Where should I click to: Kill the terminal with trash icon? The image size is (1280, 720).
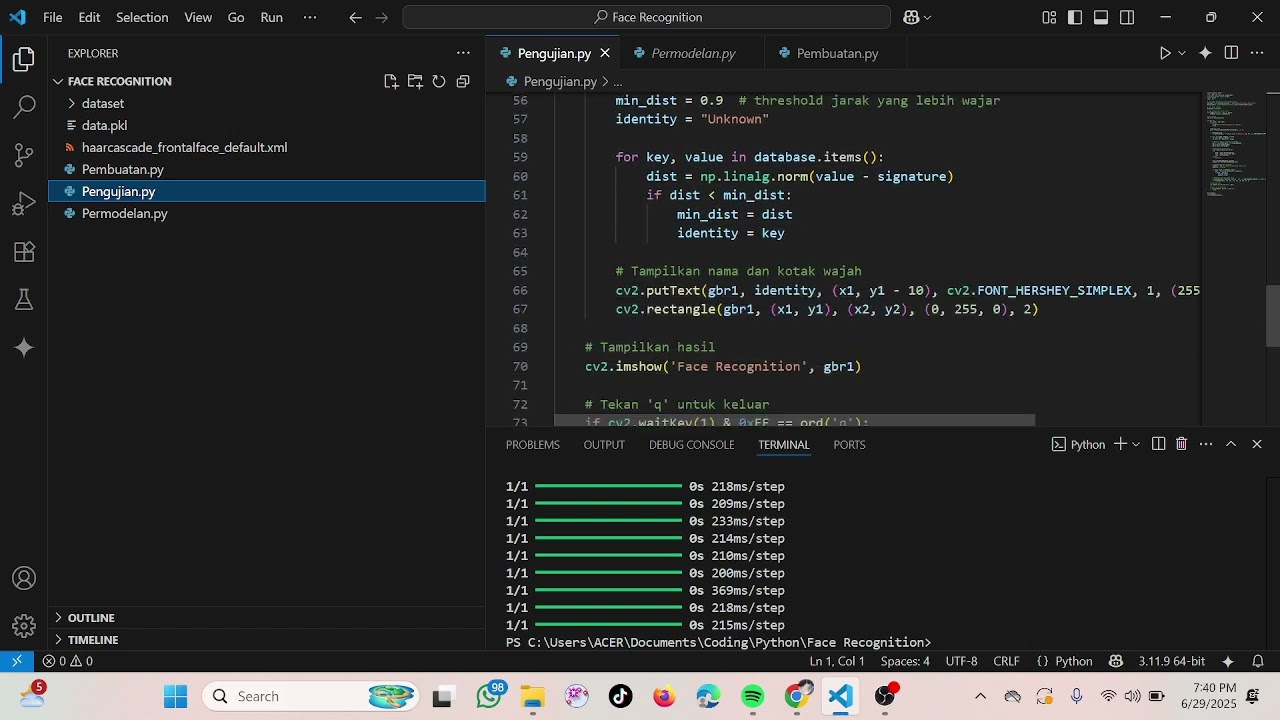(1181, 444)
